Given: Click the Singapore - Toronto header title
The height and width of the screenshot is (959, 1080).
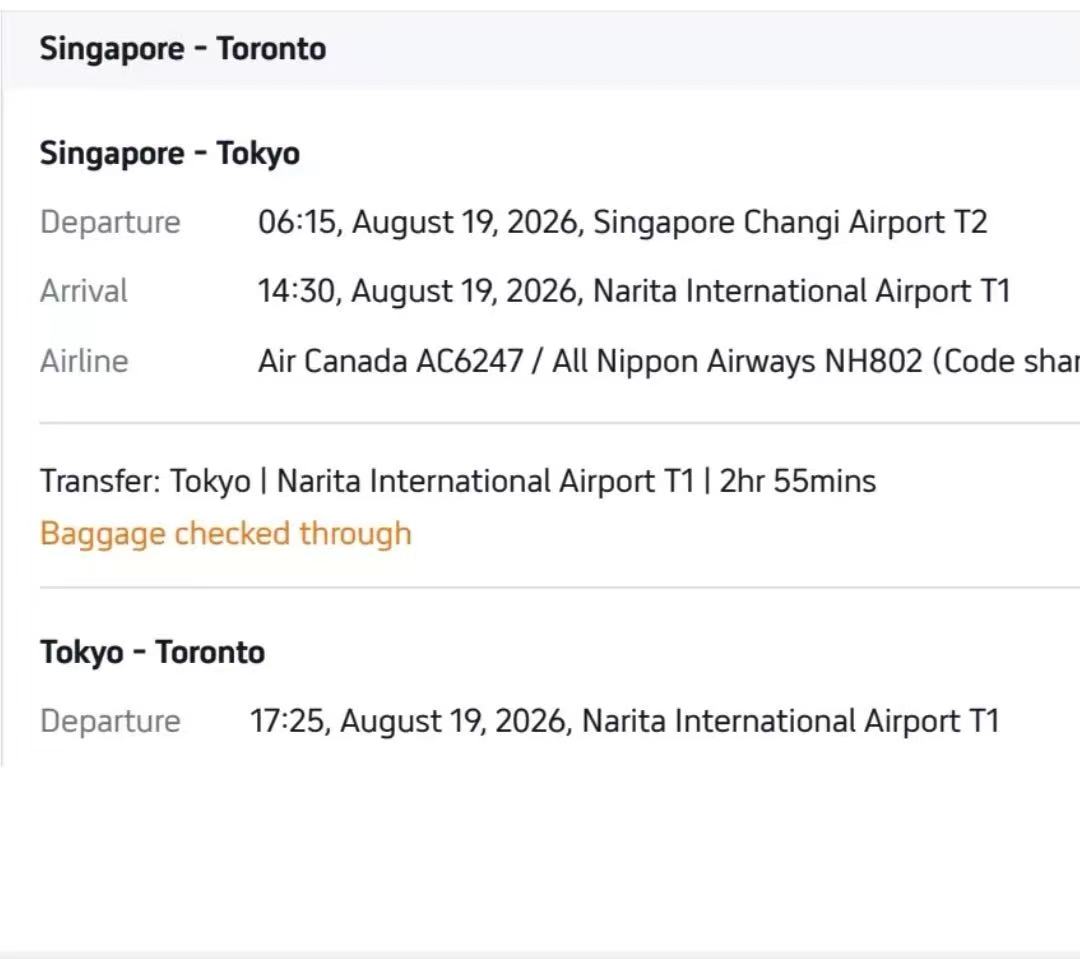Looking at the screenshot, I should [183, 50].
